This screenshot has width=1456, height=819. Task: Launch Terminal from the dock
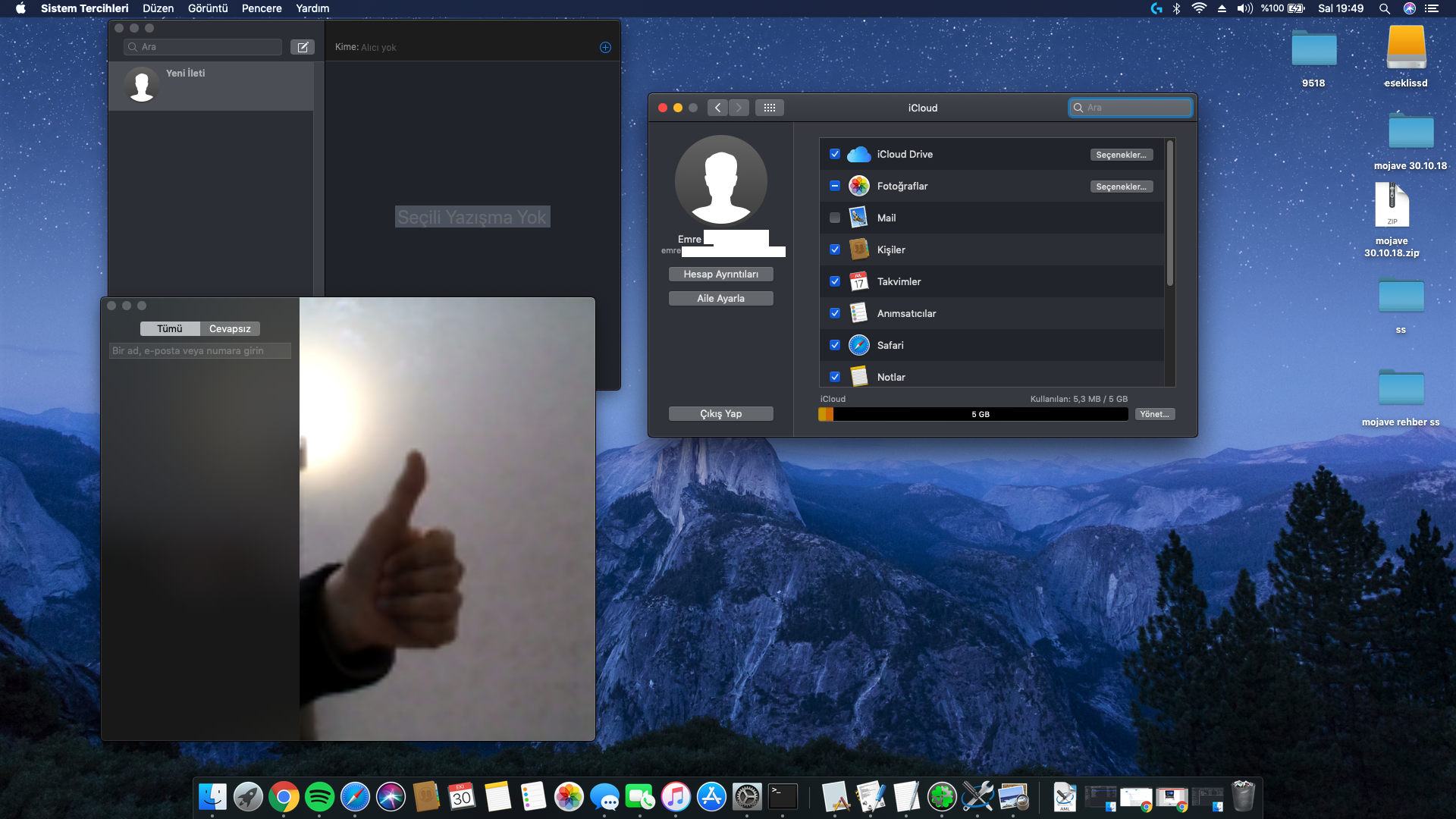[x=783, y=797]
